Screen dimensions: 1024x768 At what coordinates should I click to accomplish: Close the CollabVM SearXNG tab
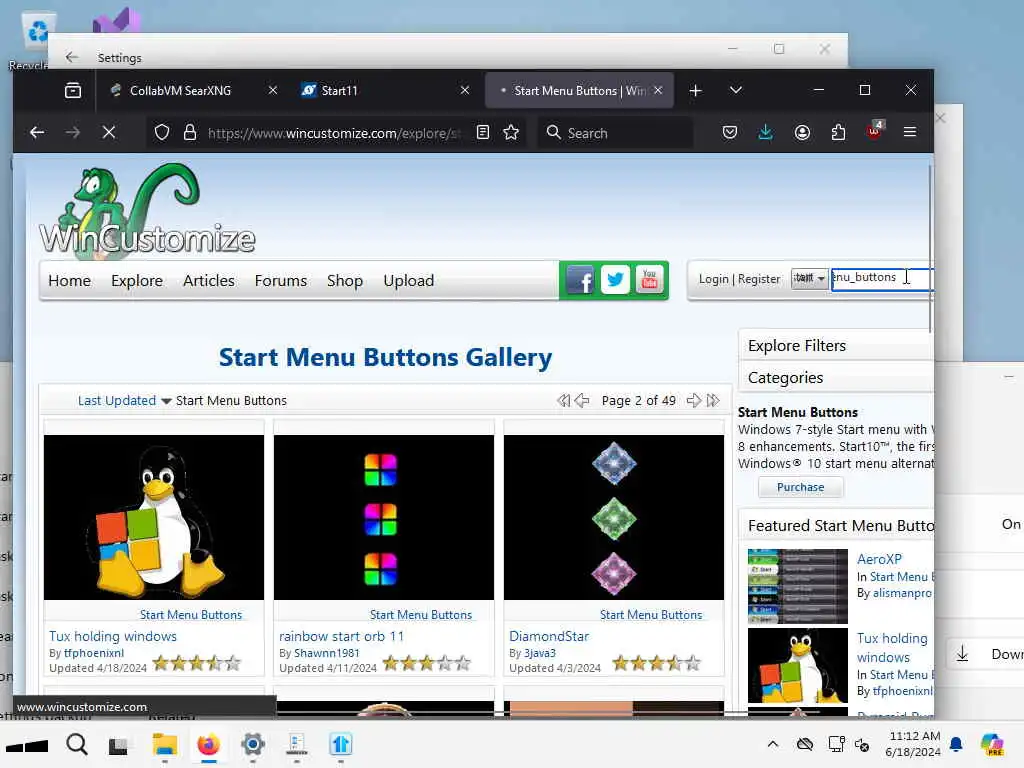pos(273,90)
